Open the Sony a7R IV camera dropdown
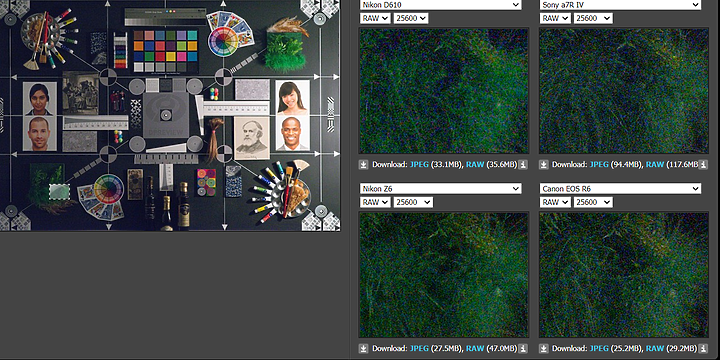The height and width of the screenshot is (360, 720). [620, 5]
